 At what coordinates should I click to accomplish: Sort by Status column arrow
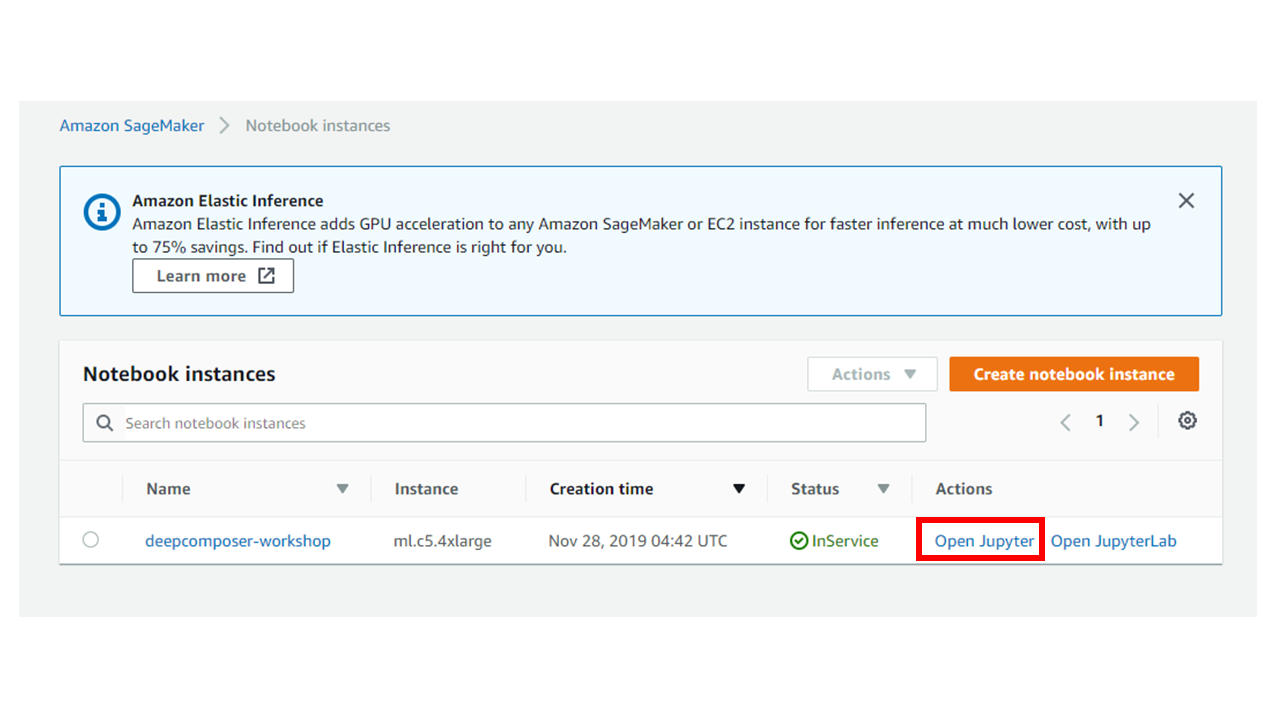(x=883, y=489)
